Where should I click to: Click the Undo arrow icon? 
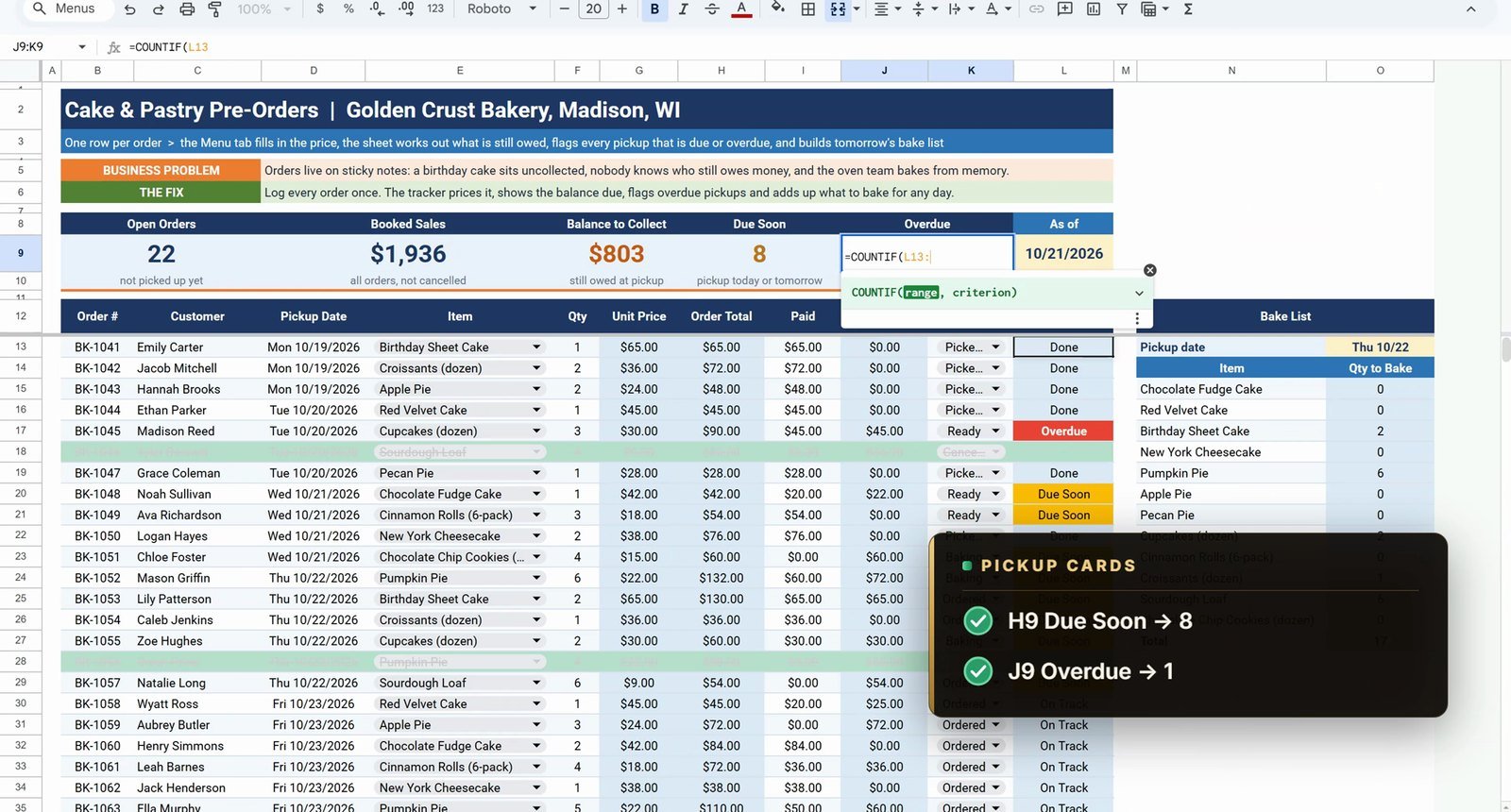coord(130,8)
